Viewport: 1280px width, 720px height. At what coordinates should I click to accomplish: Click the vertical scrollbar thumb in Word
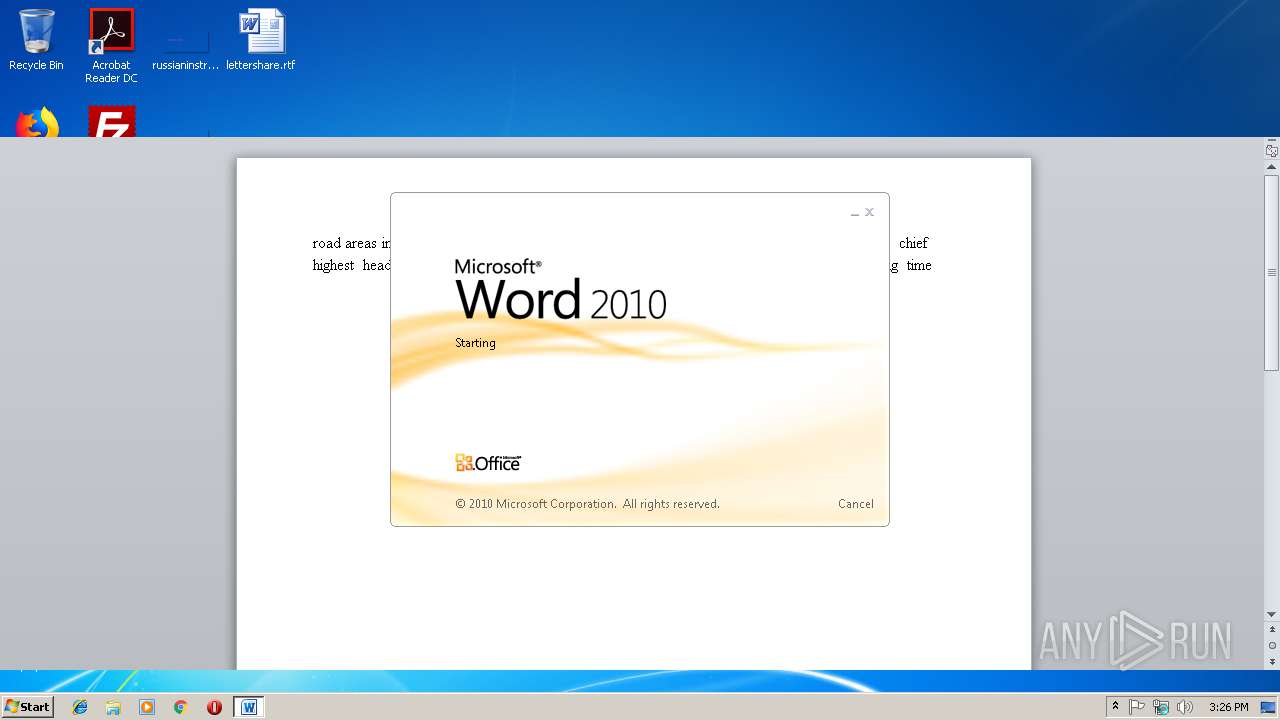1271,272
